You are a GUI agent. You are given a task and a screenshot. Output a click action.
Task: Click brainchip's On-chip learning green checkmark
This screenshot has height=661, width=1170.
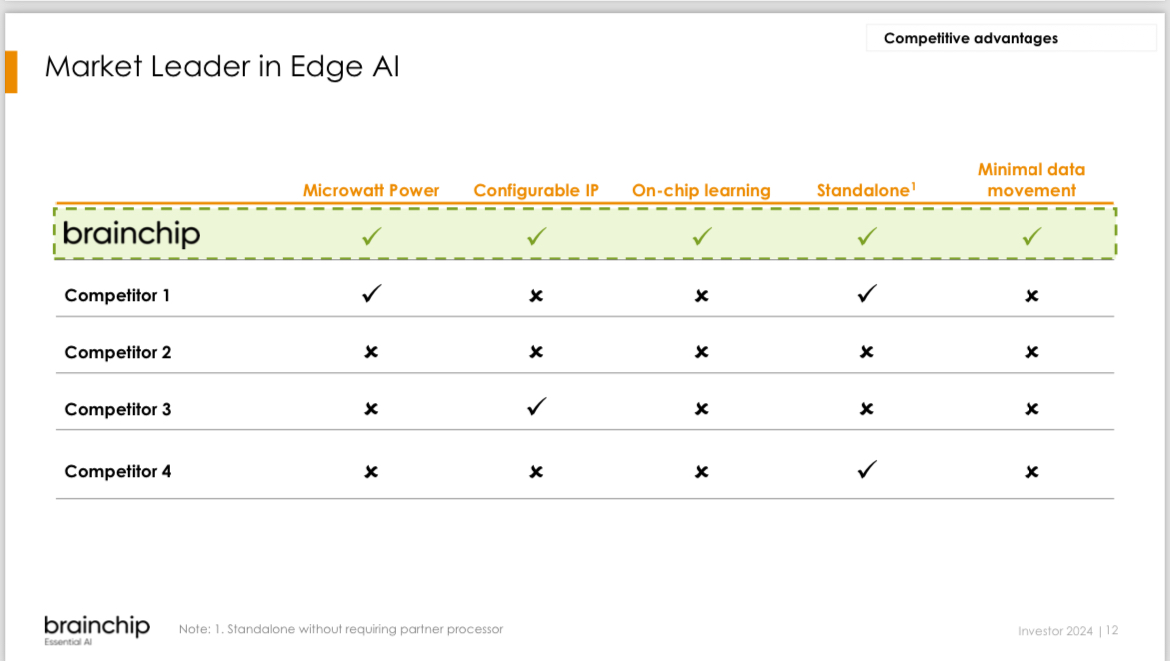click(701, 236)
